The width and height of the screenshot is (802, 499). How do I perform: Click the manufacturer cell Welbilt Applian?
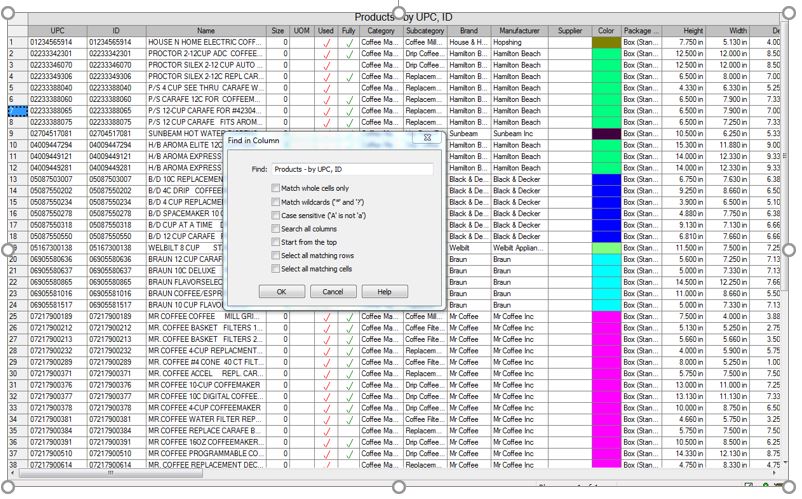pos(520,248)
